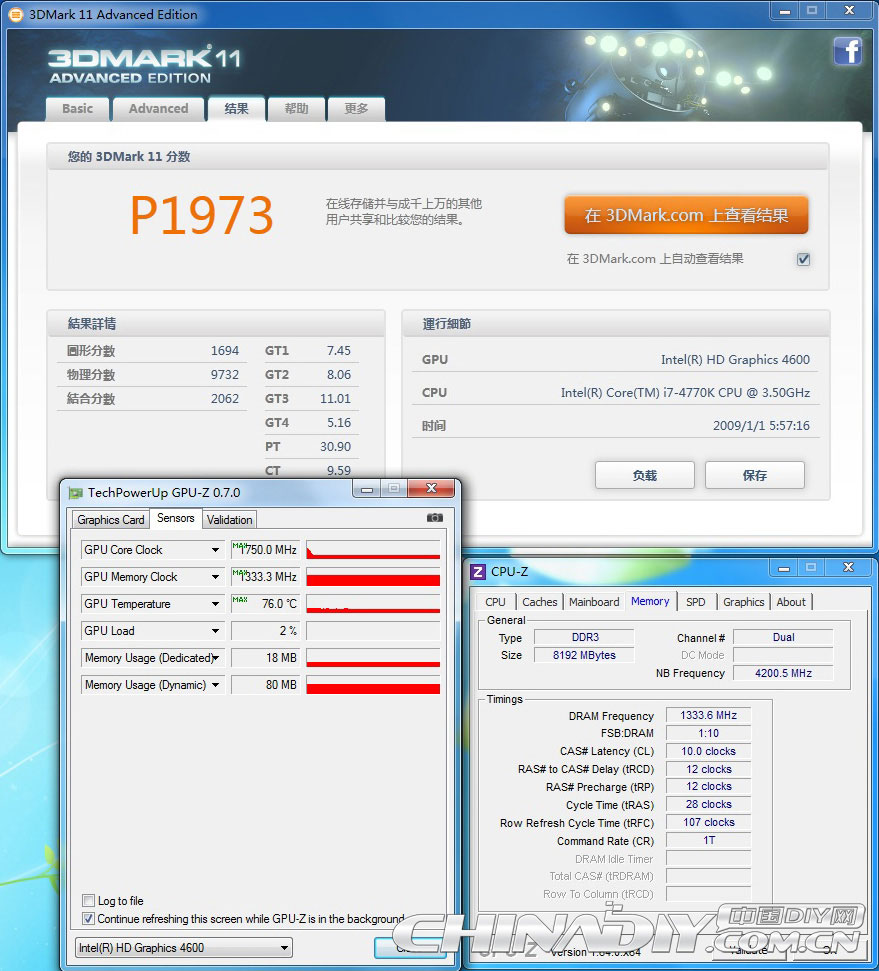Click the Command Rate value 1T
The width and height of the screenshot is (879, 971).
[708, 840]
